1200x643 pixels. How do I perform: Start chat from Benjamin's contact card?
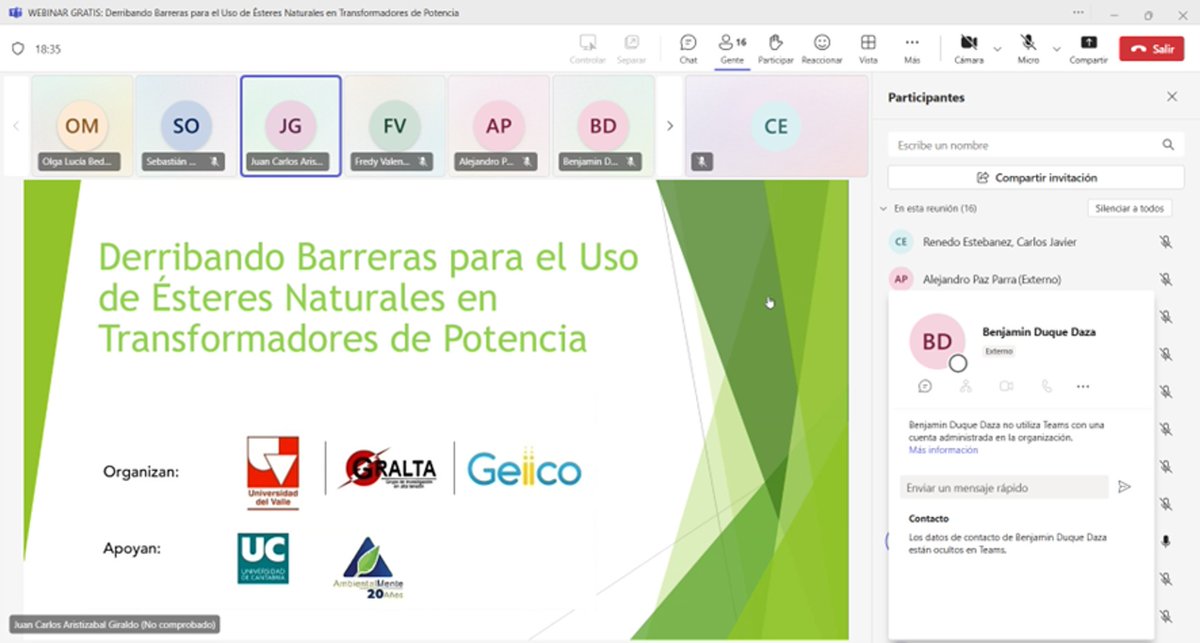click(x=925, y=386)
